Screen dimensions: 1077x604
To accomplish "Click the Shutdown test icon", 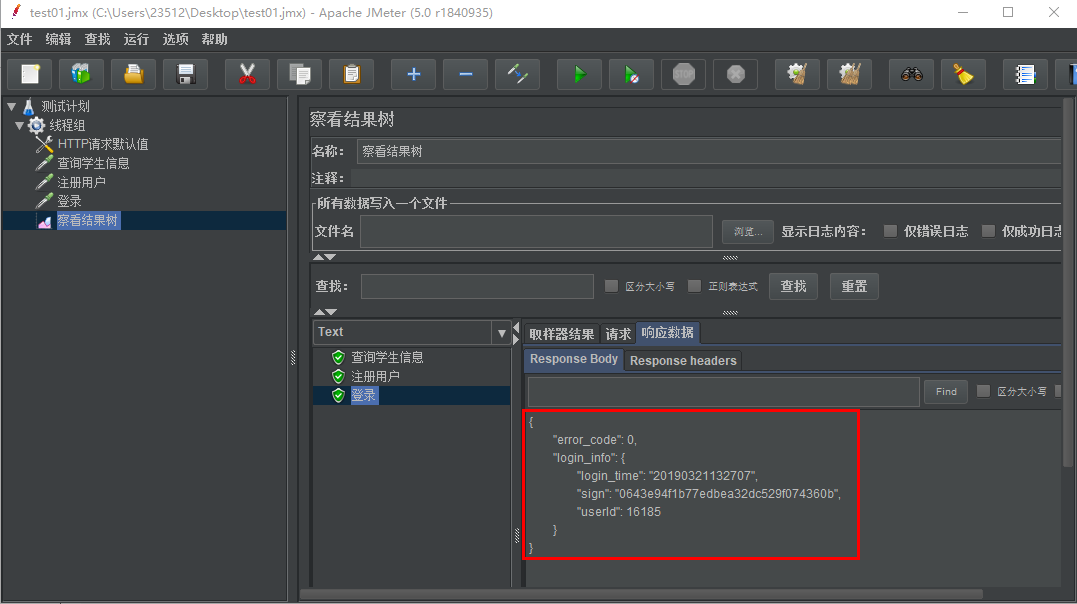I will (x=736, y=74).
